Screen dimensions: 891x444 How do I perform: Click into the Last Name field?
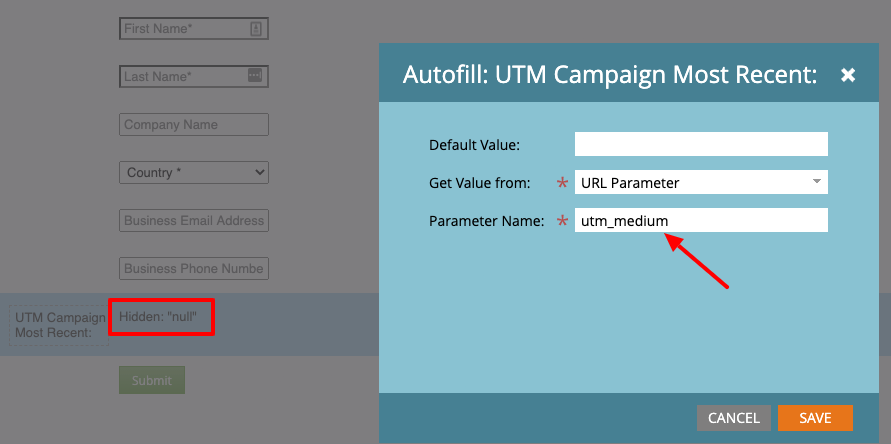tap(182, 76)
